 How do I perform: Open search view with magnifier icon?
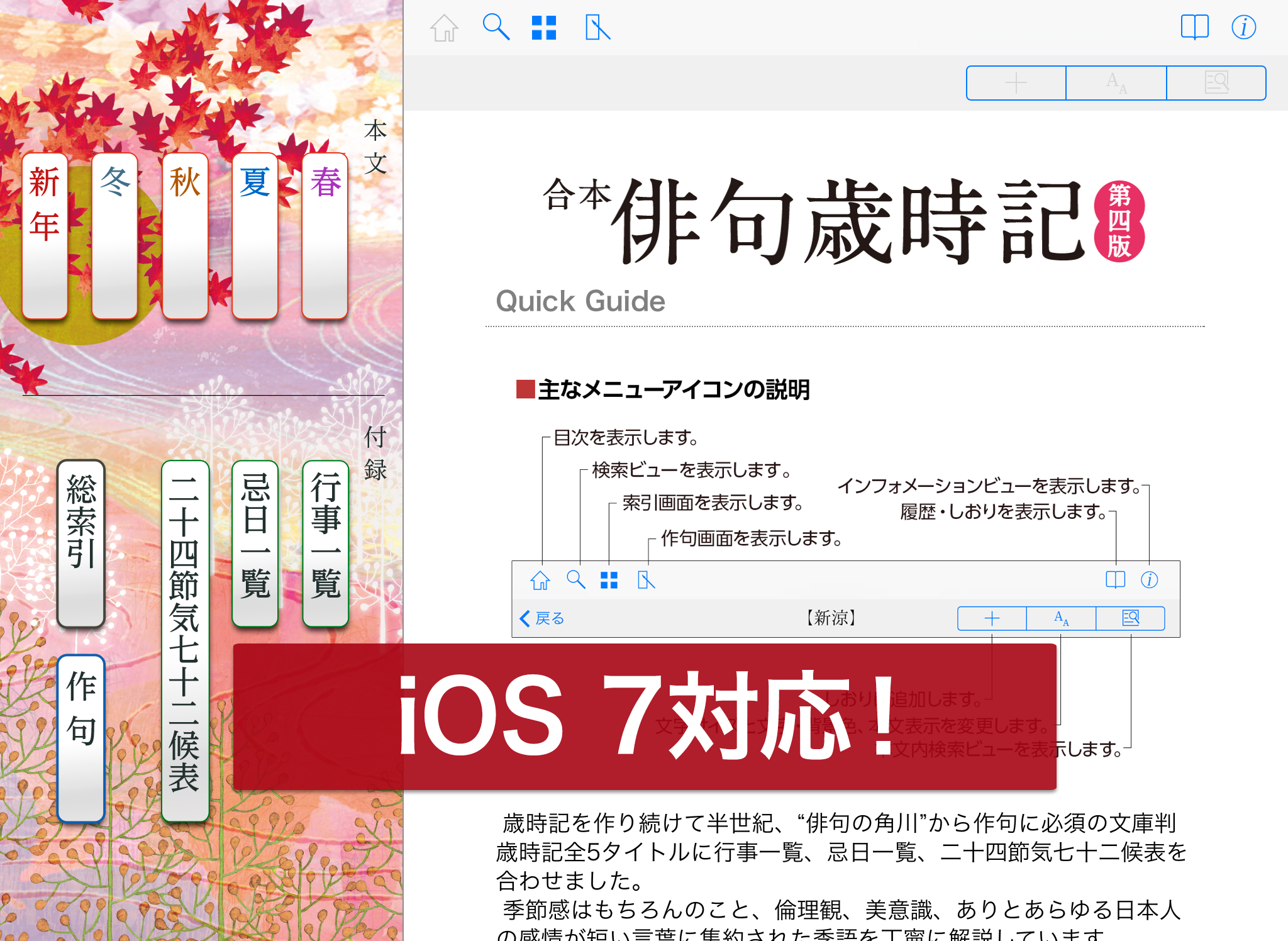[496, 28]
